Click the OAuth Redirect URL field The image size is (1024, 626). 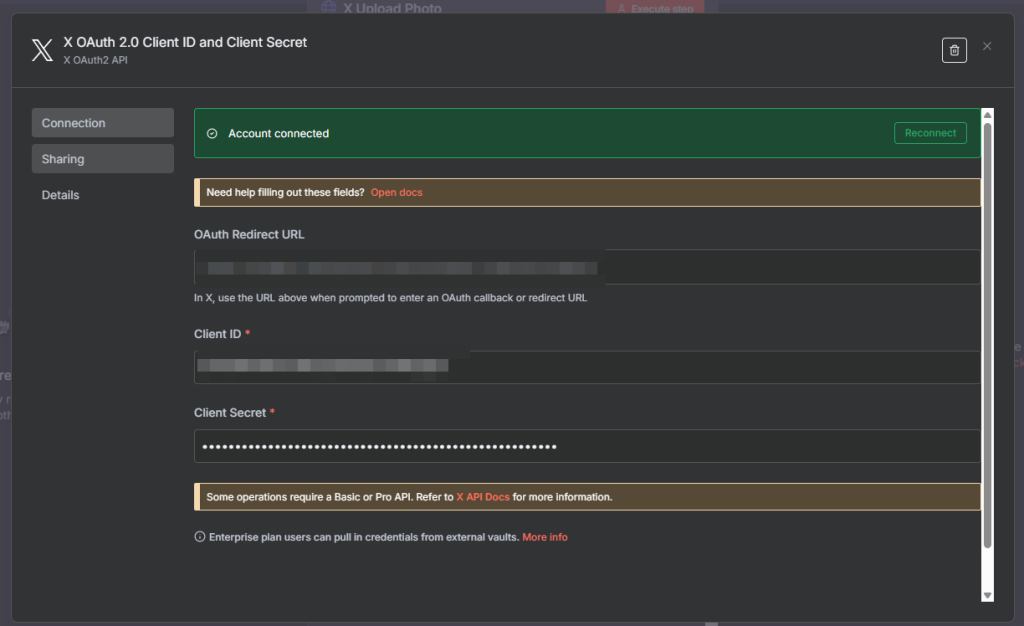pos(587,267)
